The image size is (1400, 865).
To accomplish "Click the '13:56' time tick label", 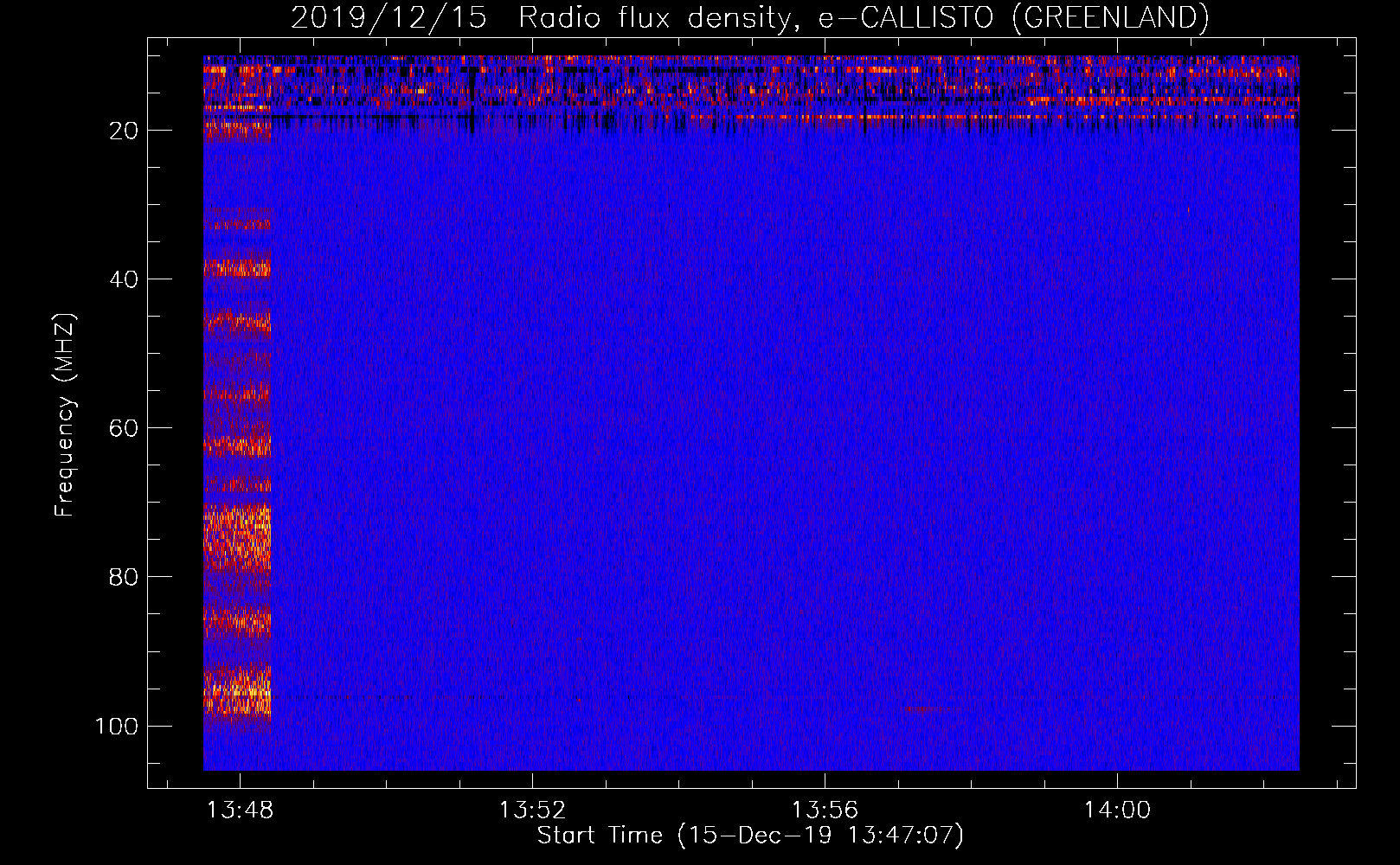I will (825, 811).
